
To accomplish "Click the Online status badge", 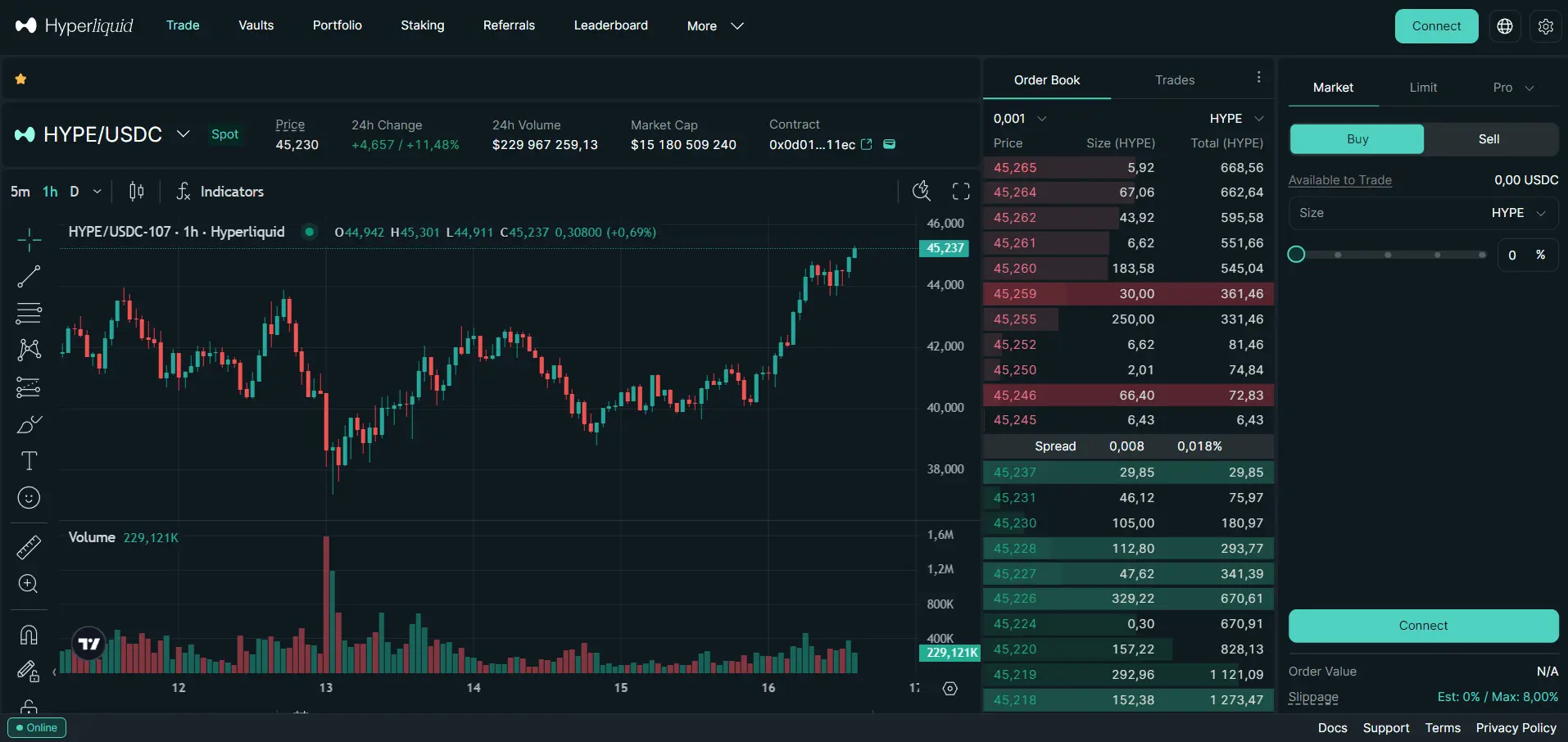I will coord(37,728).
